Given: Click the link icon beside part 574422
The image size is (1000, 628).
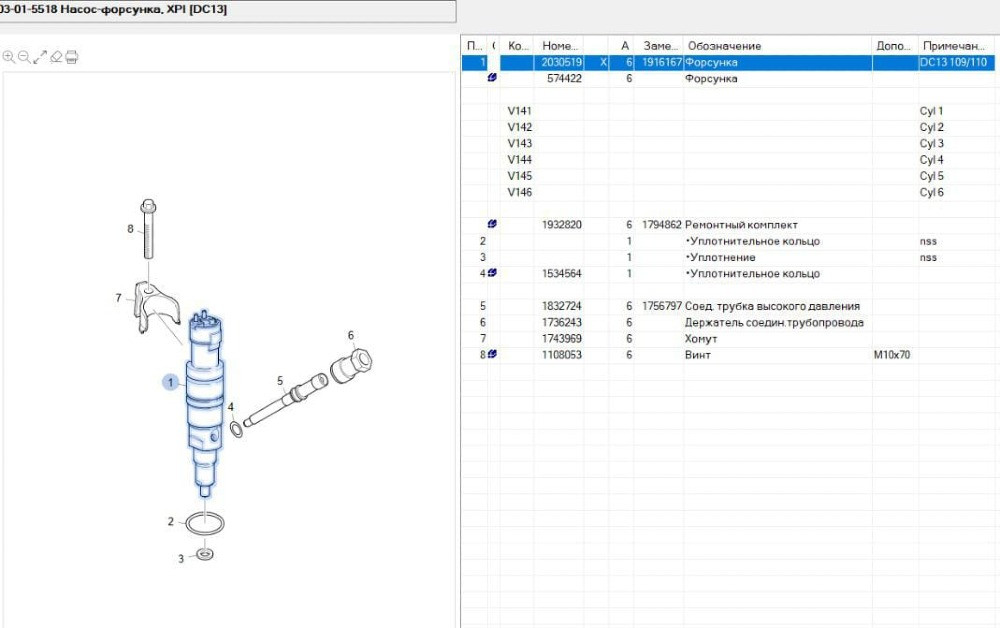Looking at the screenshot, I should click(491, 78).
